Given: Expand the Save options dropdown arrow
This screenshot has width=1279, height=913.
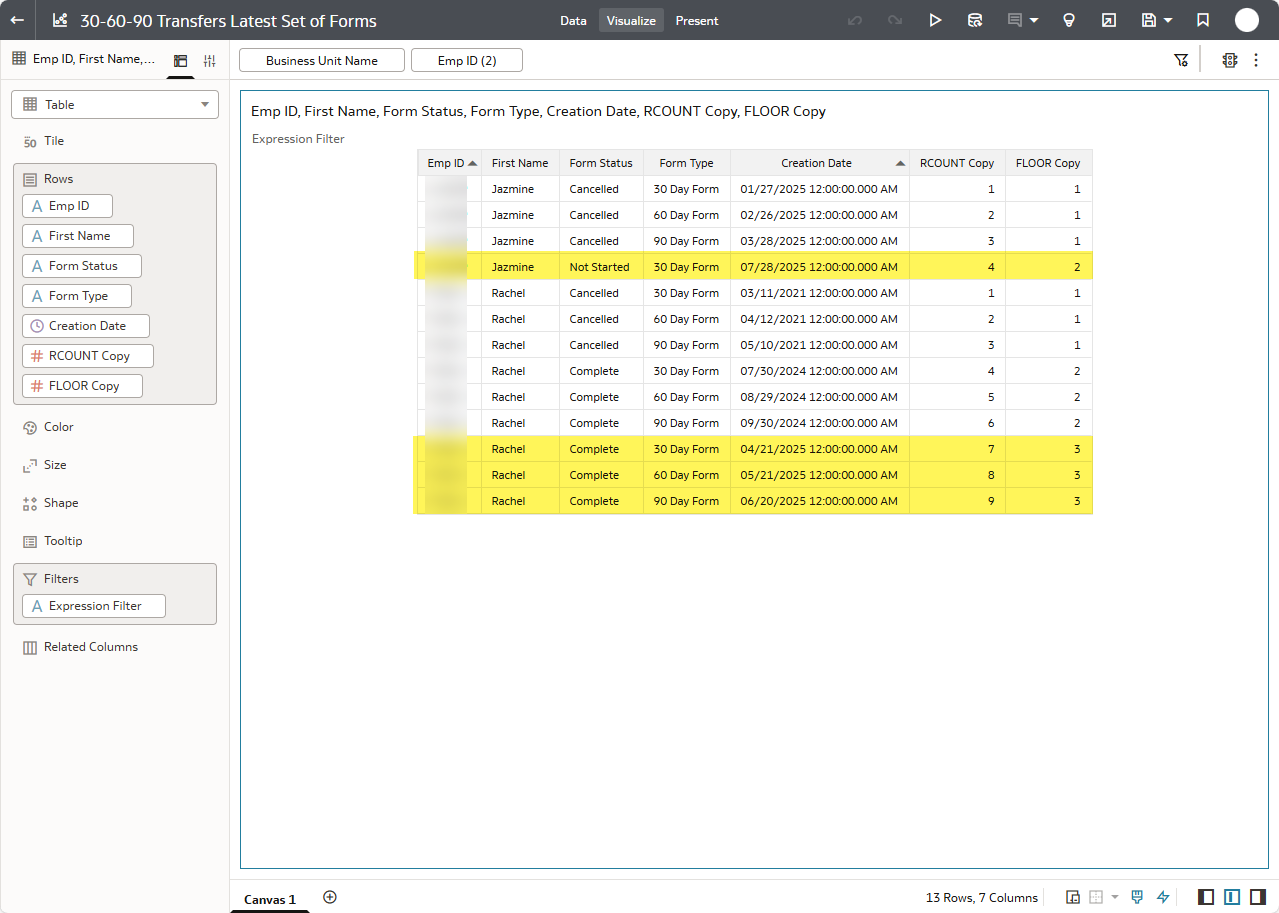Looking at the screenshot, I should 1168,20.
